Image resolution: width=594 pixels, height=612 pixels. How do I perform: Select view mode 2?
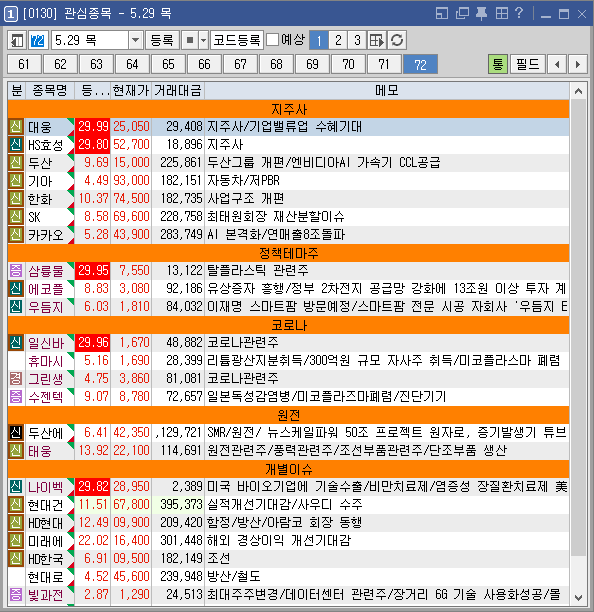pos(338,40)
